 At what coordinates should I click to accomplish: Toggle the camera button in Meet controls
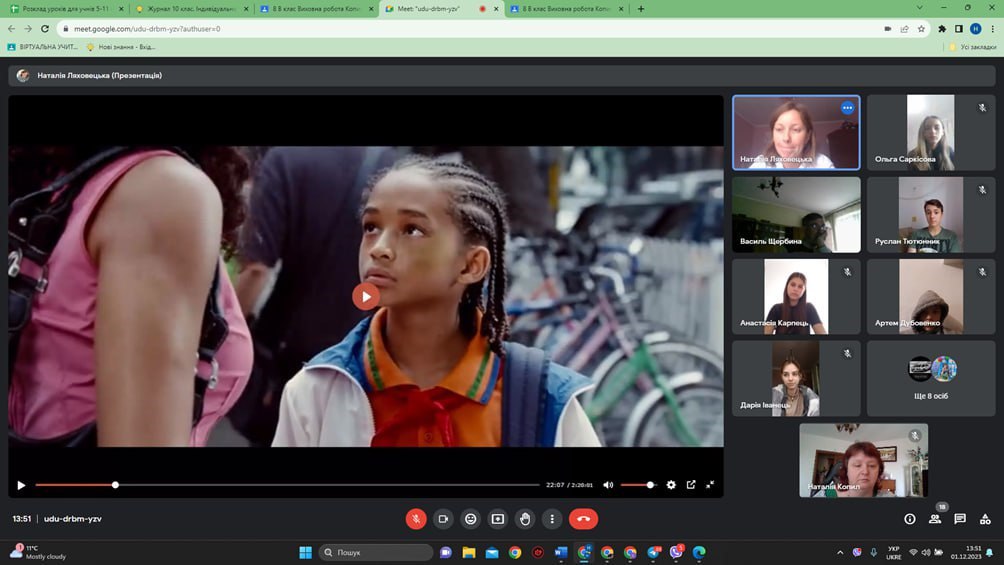click(443, 519)
